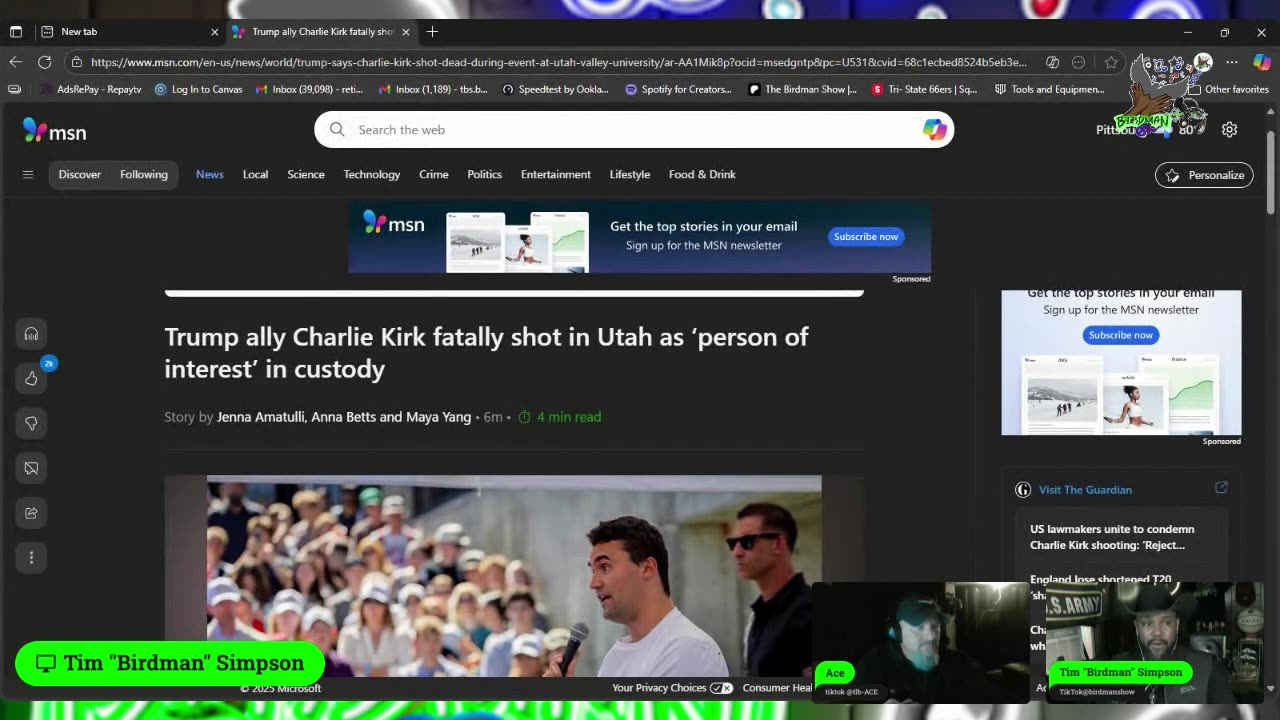Click the Charlie Kirk article photo
The height and width of the screenshot is (720, 1280).
(x=514, y=576)
